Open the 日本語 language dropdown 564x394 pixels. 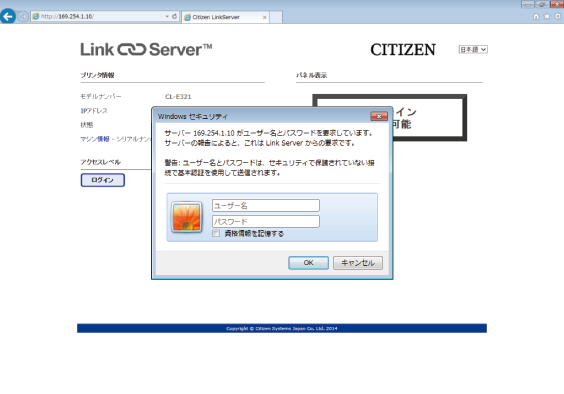point(473,49)
